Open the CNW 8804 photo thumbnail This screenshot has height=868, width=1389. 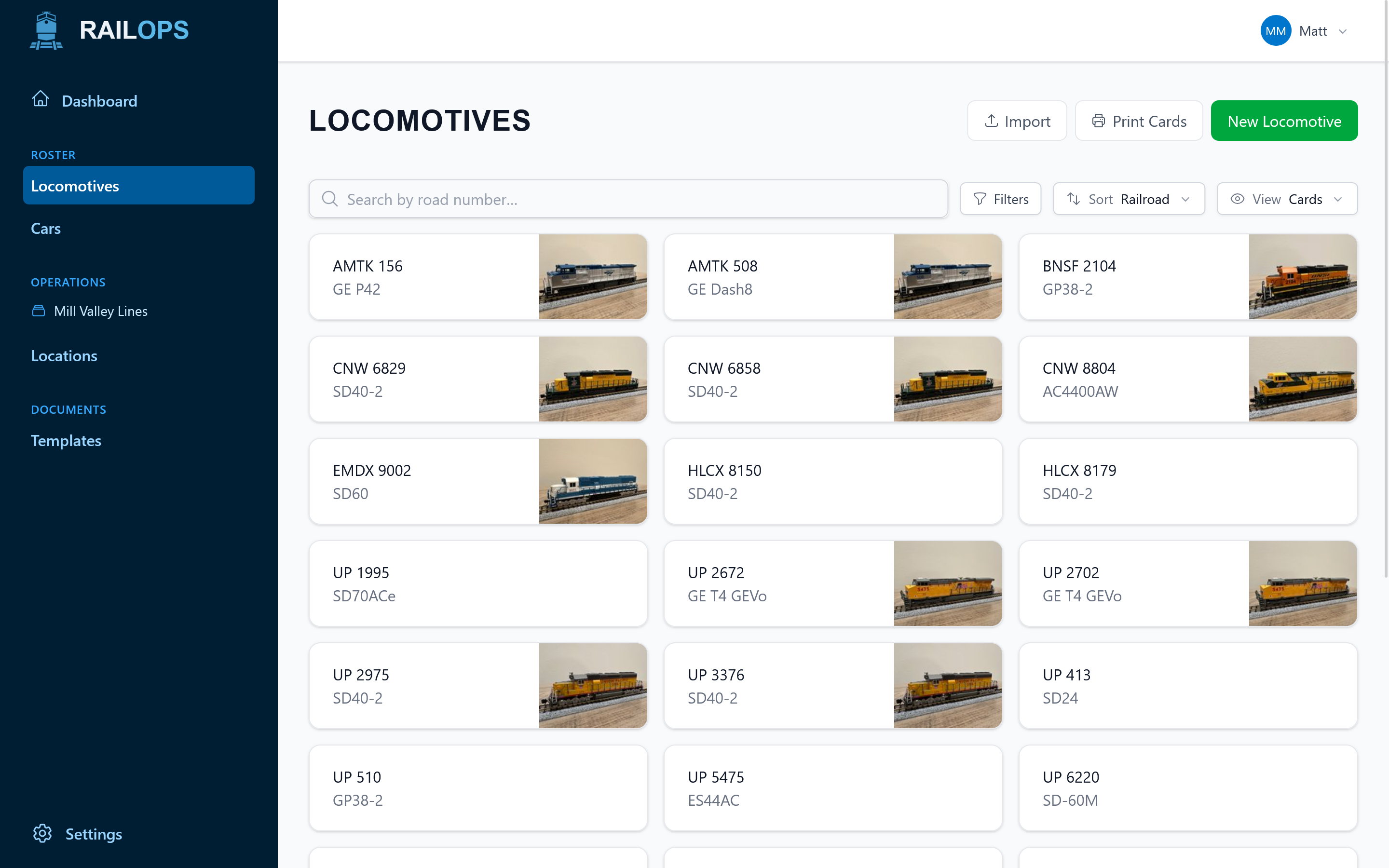point(1303,379)
